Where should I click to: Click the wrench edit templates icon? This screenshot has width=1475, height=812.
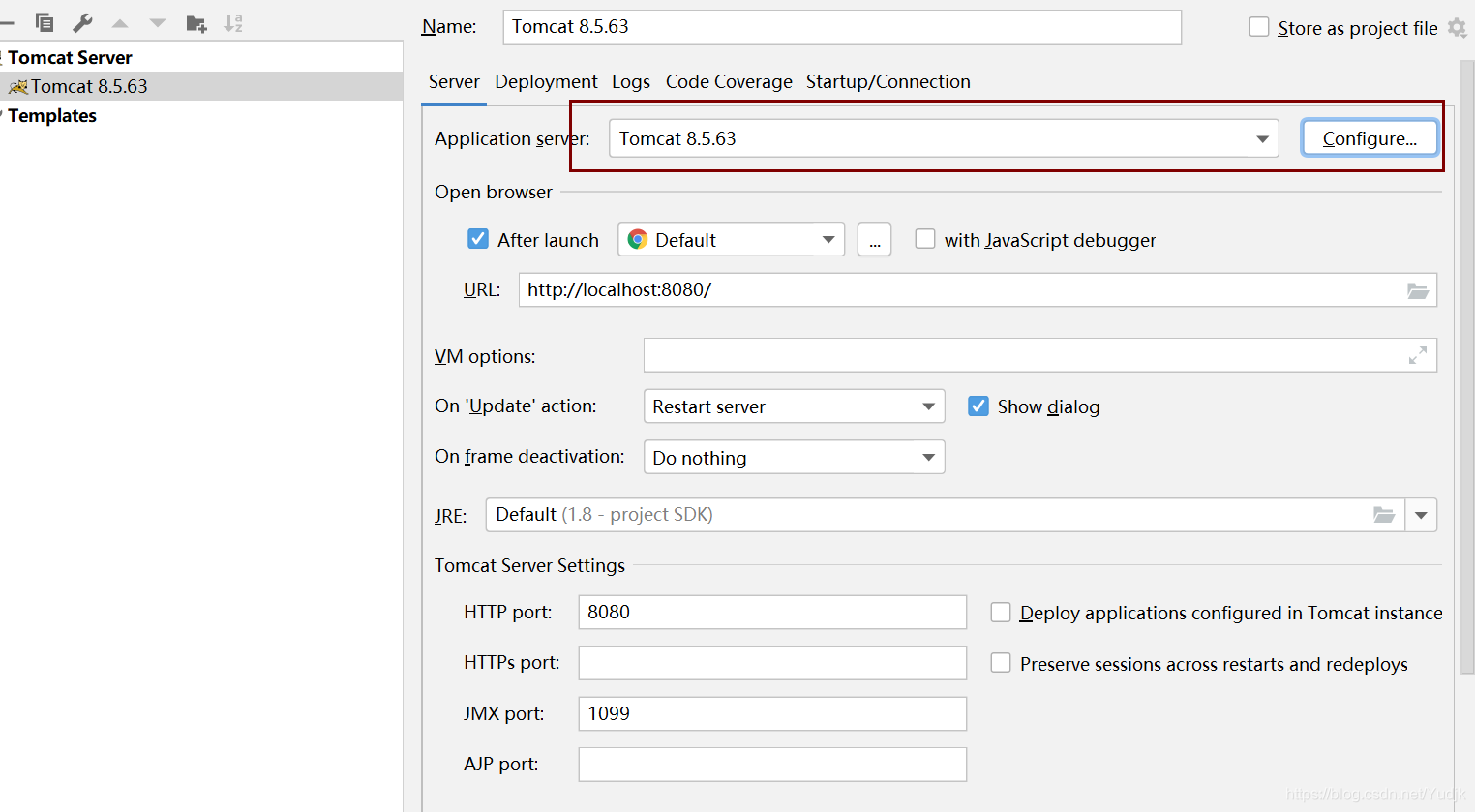click(x=82, y=23)
